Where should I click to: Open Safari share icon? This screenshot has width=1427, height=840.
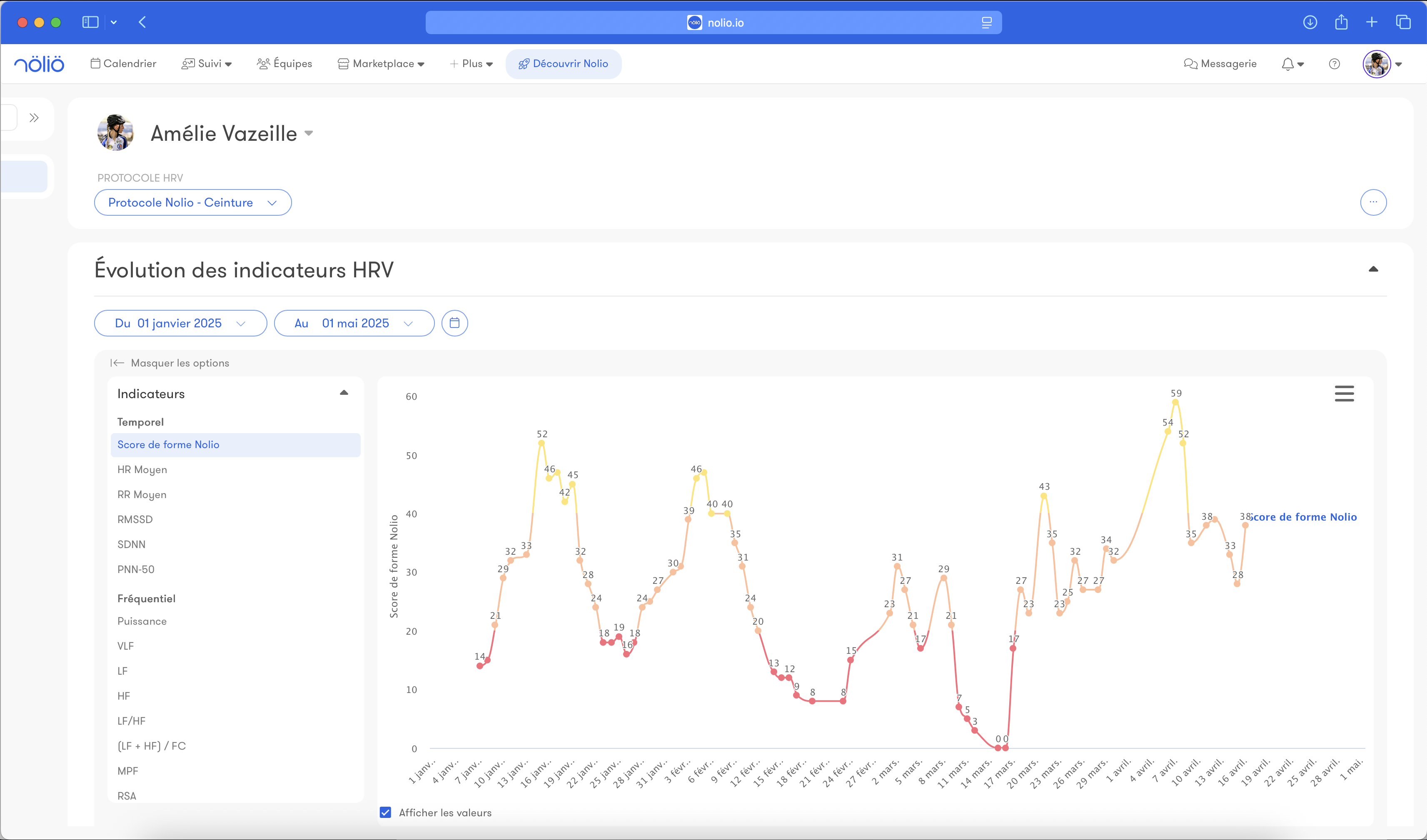point(1341,22)
